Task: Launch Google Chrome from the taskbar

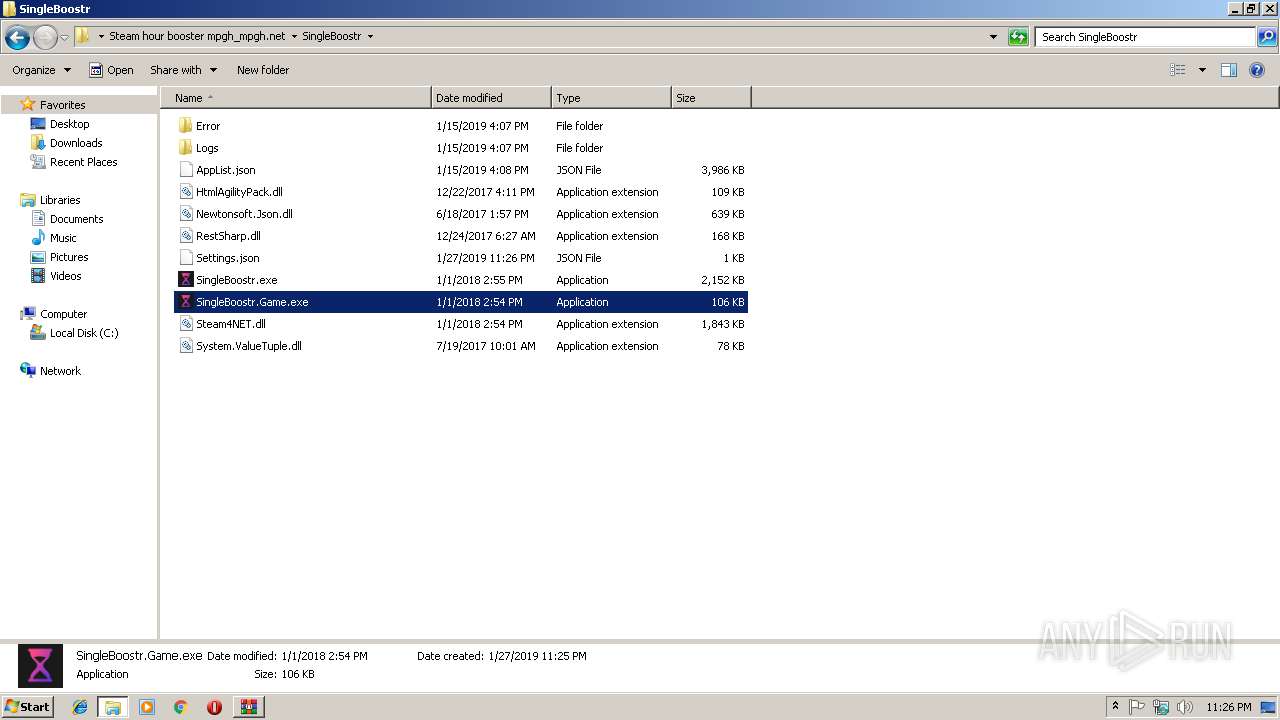Action: click(181, 707)
